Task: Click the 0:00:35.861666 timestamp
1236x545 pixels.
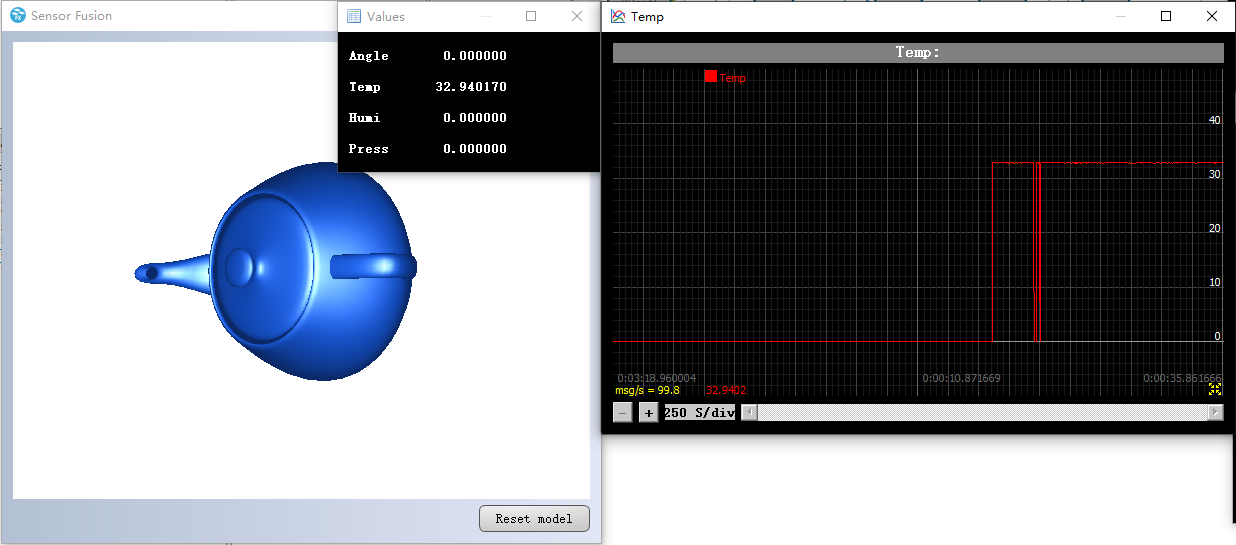Action: pos(1183,378)
